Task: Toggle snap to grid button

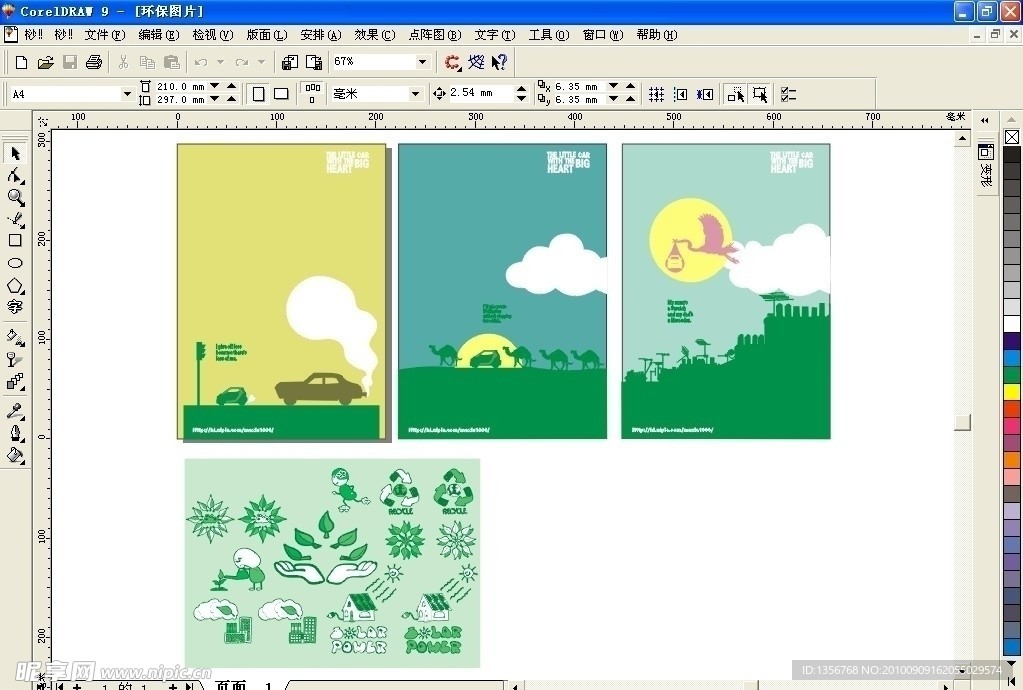Action: 656,93
